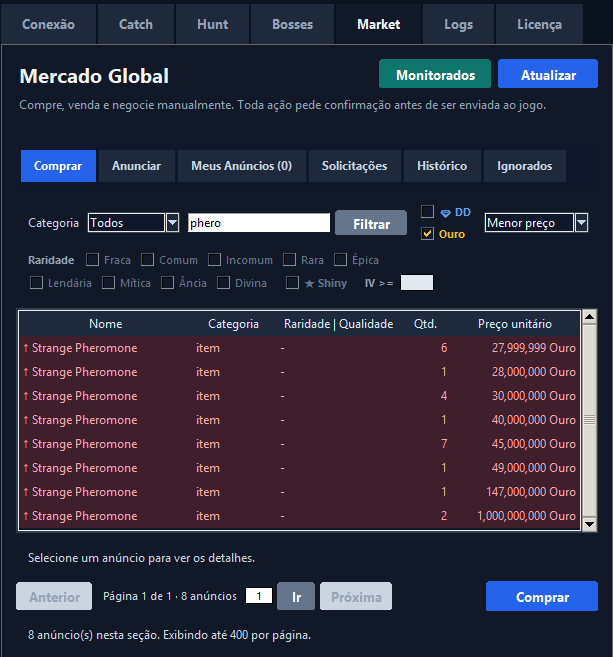Click the DD diamond currency icon

point(445,213)
